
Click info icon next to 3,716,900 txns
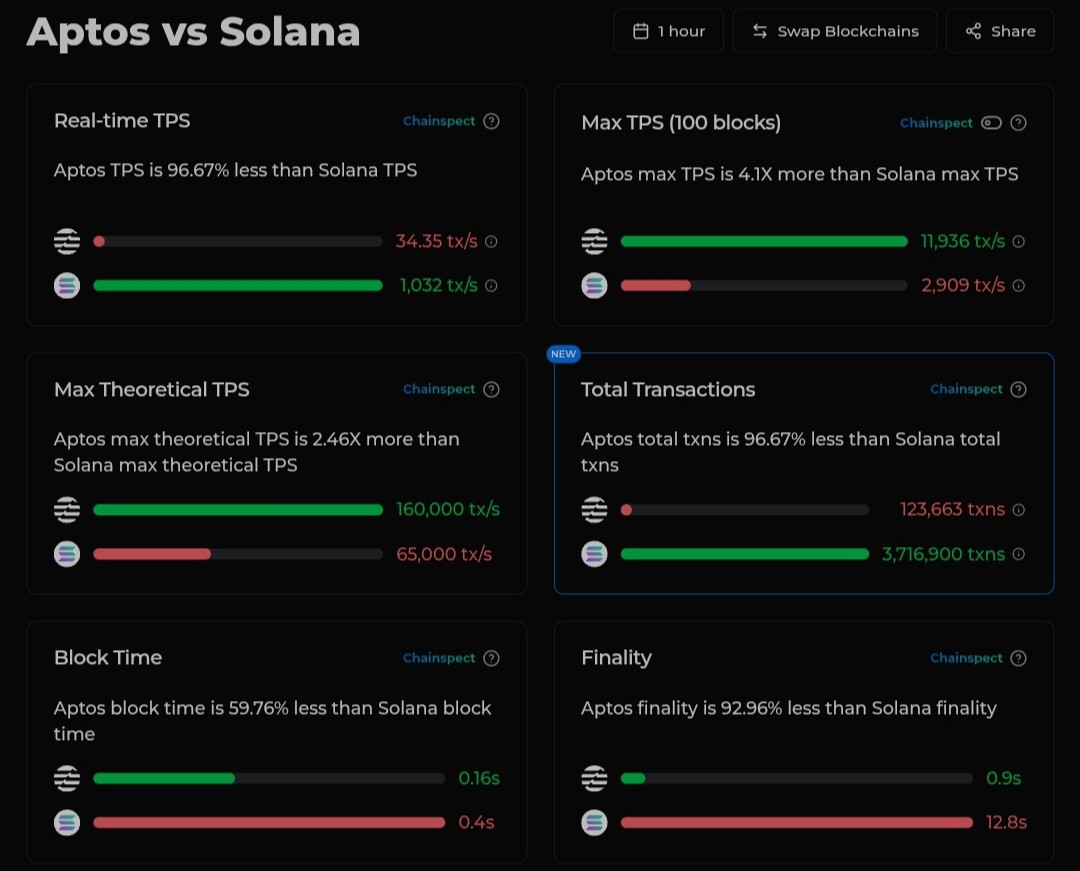click(1019, 554)
